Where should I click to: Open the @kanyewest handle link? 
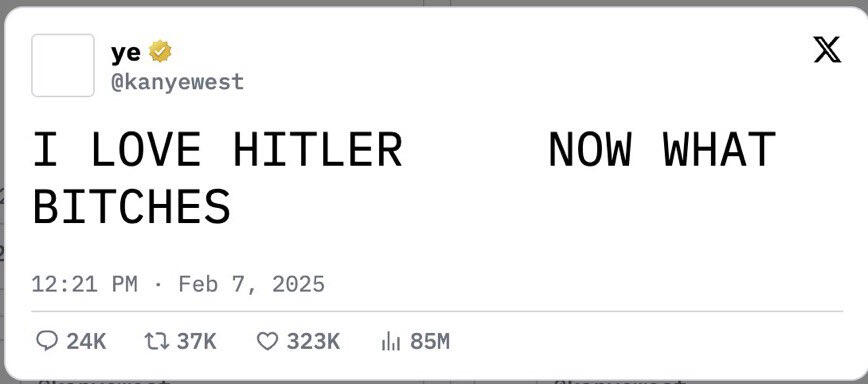(177, 82)
